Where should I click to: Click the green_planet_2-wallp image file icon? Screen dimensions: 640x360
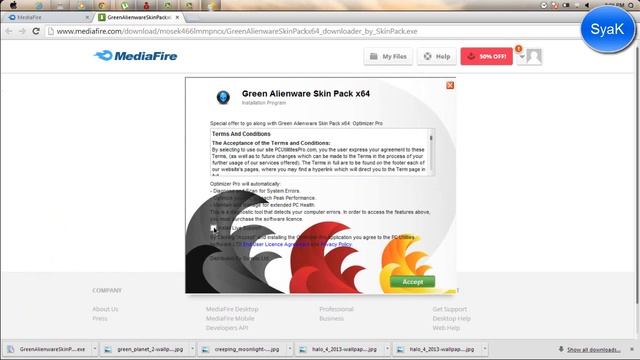tap(108, 349)
